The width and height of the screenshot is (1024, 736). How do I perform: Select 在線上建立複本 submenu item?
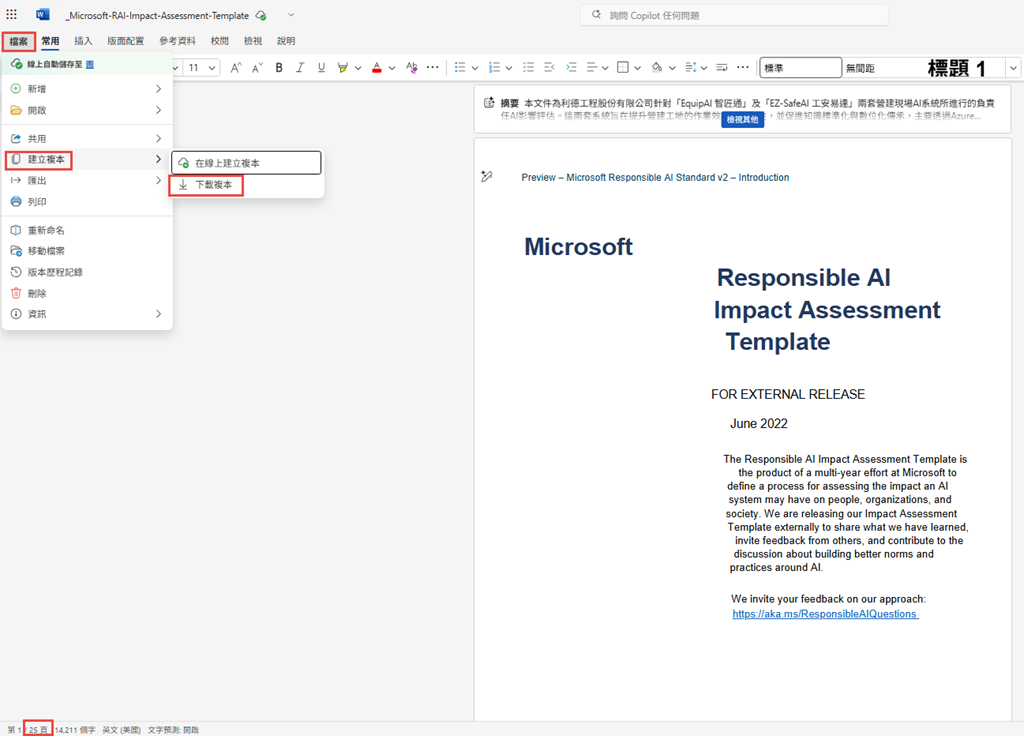pos(246,163)
